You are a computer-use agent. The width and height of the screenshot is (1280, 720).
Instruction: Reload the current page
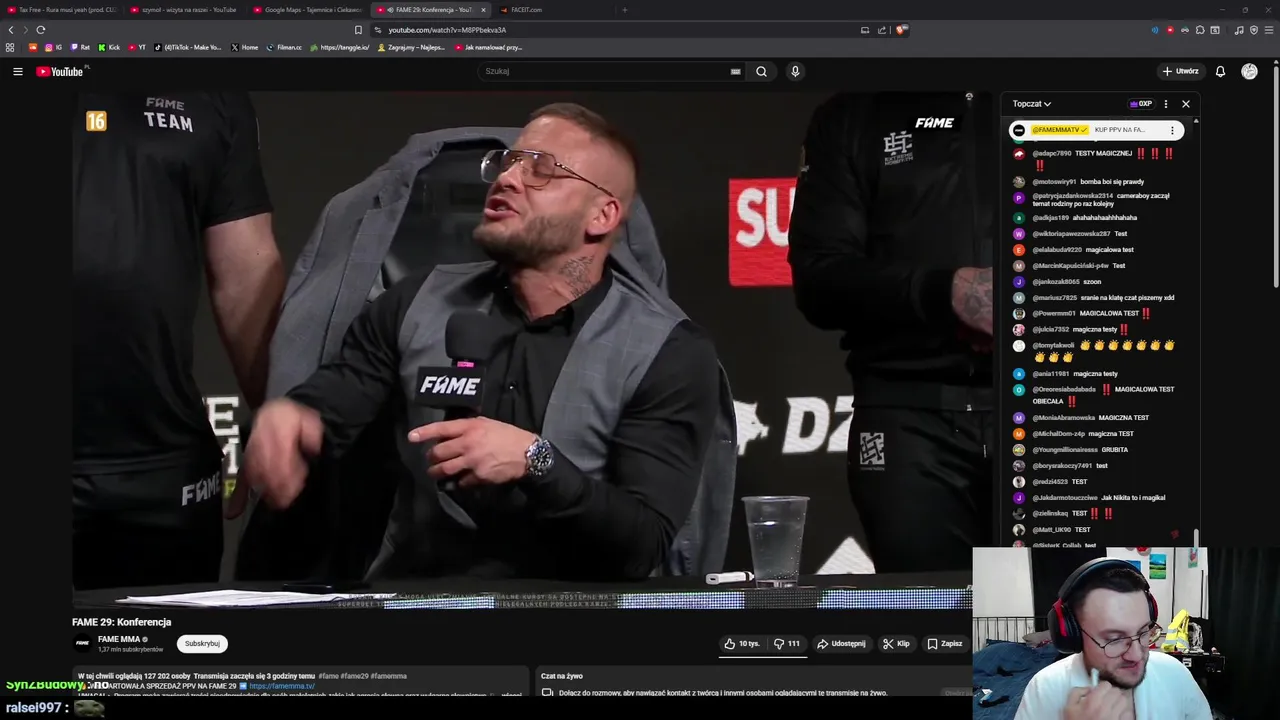pyautogui.click(x=41, y=30)
